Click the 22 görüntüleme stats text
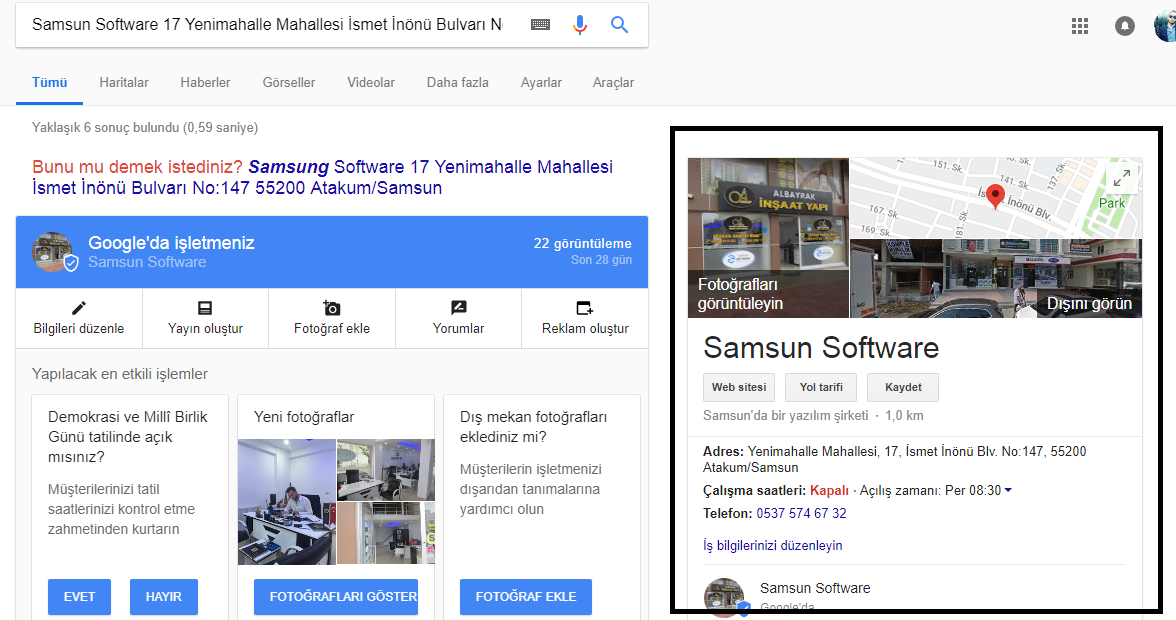The width and height of the screenshot is (1176, 620). (583, 244)
